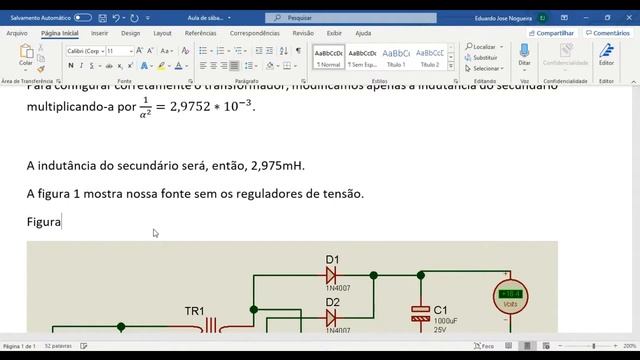Click the bullet list icon
Viewport: 640px width, 360px height.
click(203, 51)
